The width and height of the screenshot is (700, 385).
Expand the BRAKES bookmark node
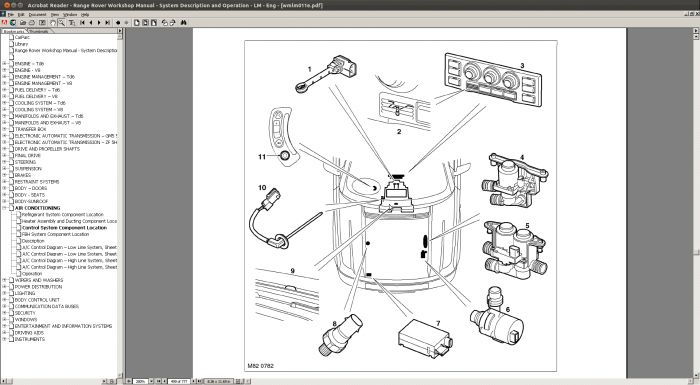[4, 175]
